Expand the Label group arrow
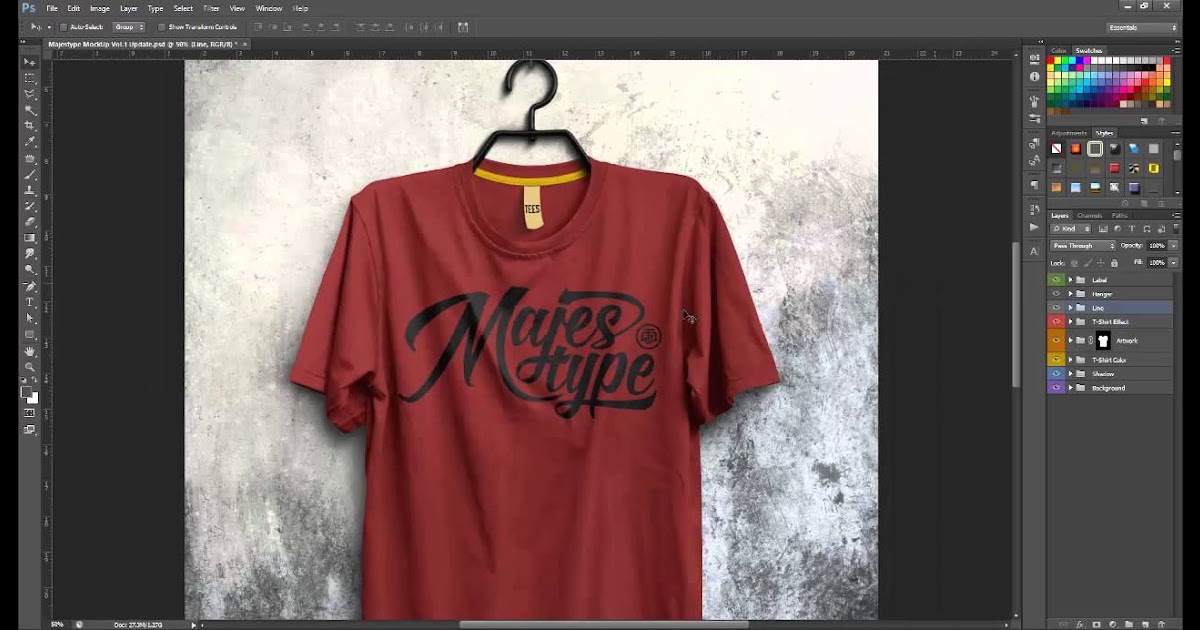This screenshot has height=630, width=1200. click(x=1071, y=280)
